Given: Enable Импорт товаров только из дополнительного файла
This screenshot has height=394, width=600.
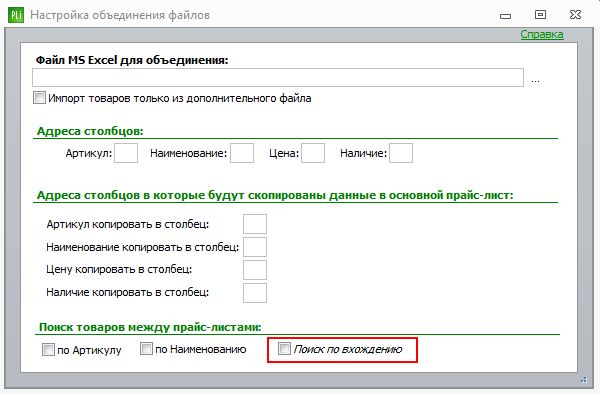Looking at the screenshot, I should [39, 98].
